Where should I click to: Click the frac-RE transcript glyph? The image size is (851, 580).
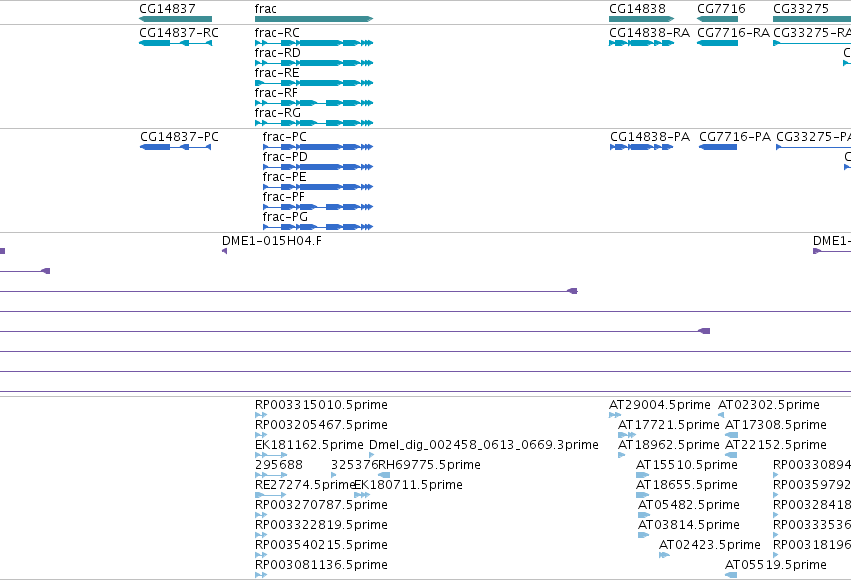click(x=314, y=83)
